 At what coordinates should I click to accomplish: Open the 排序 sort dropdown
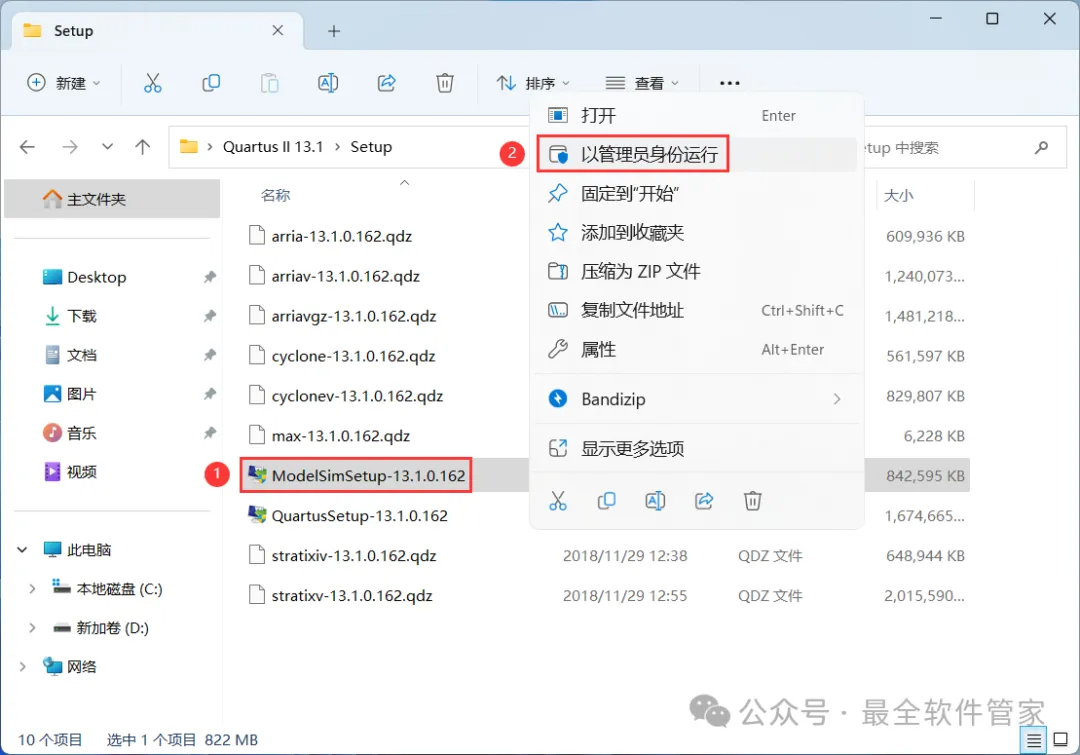(534, 83)
